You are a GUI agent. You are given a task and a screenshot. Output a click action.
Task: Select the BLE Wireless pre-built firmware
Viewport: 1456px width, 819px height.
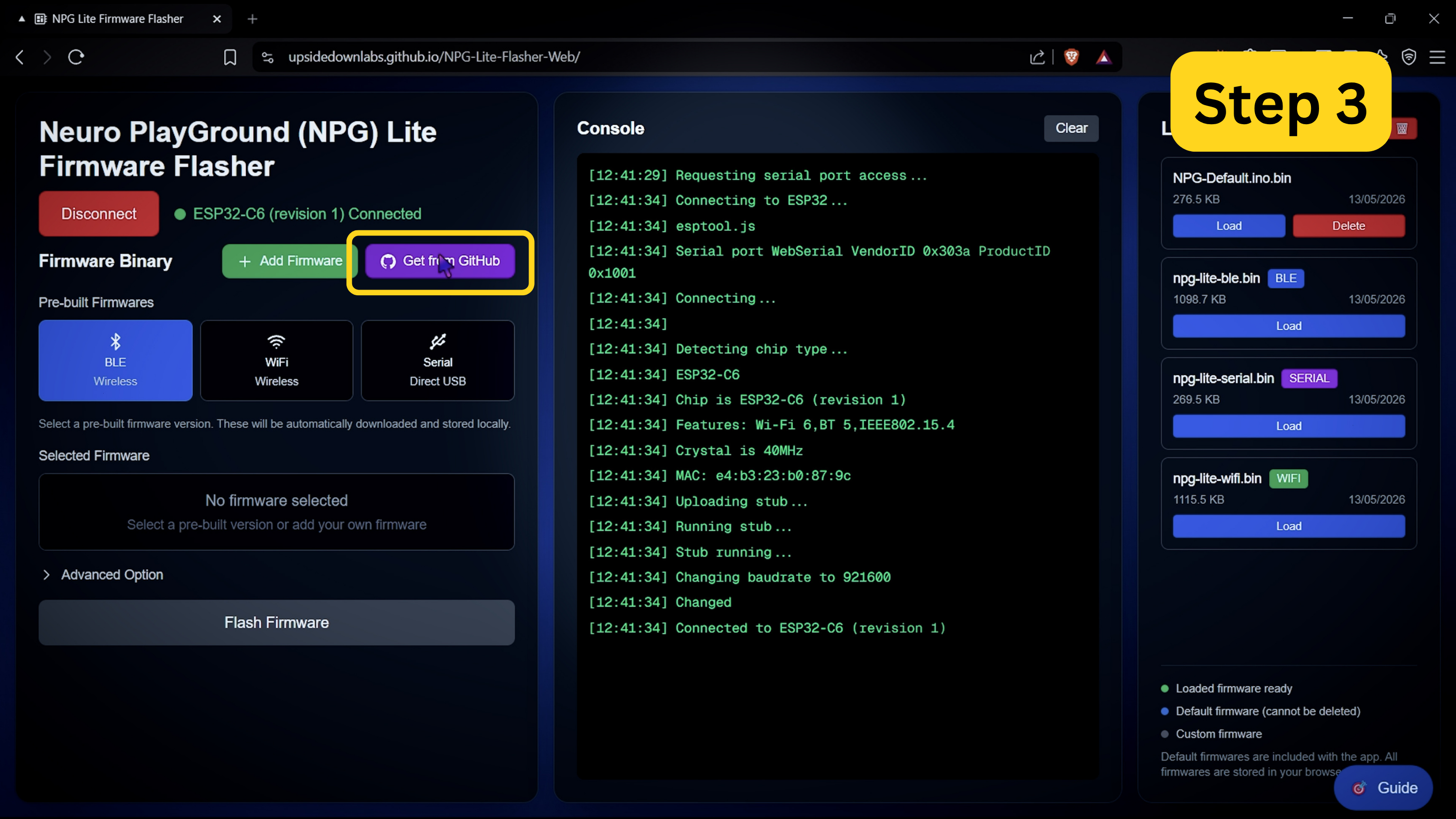tap(115, 361)
